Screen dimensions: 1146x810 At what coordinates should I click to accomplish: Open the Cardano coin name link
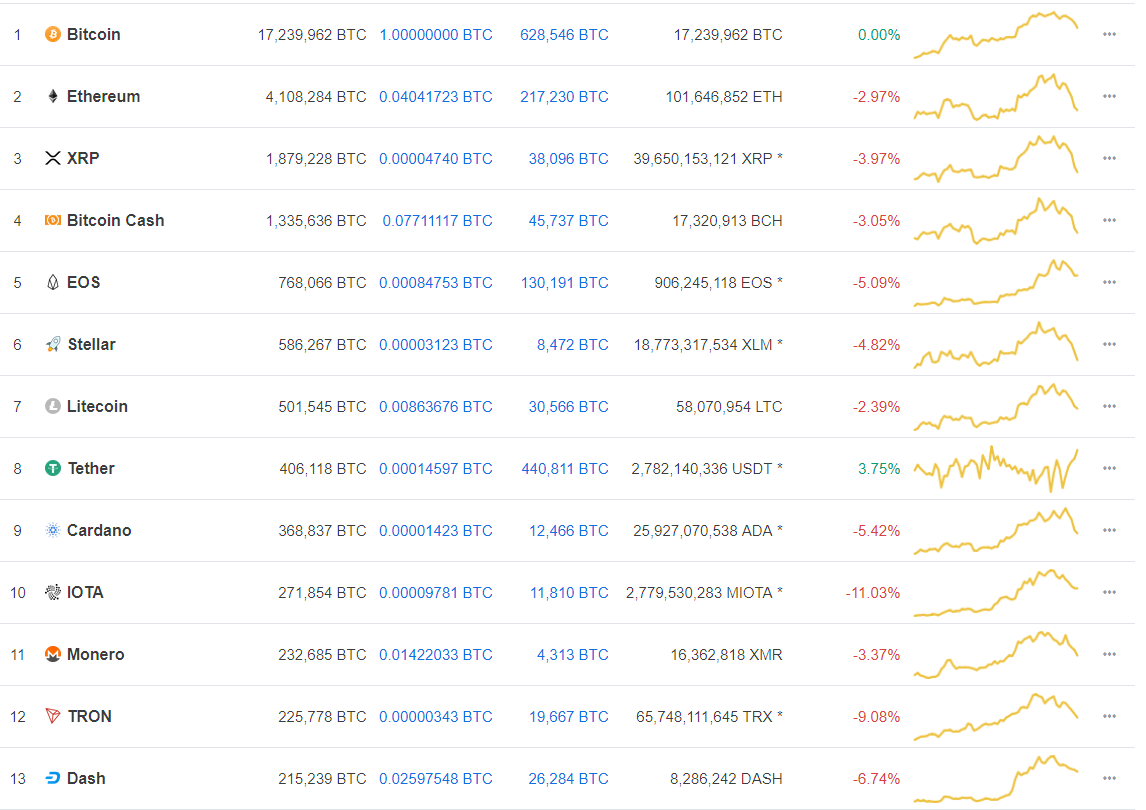(x=99, y=531)
